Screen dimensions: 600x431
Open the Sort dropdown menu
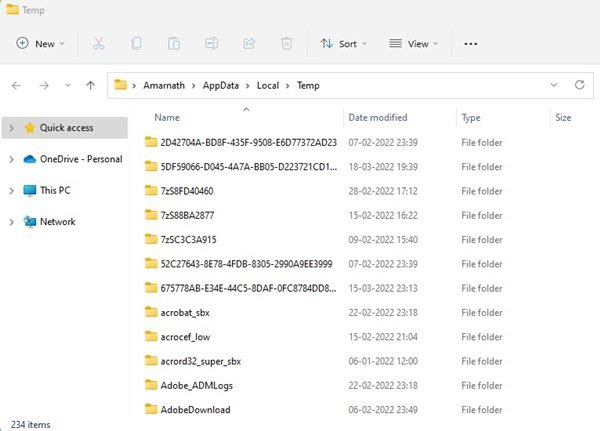coord(343,44)
